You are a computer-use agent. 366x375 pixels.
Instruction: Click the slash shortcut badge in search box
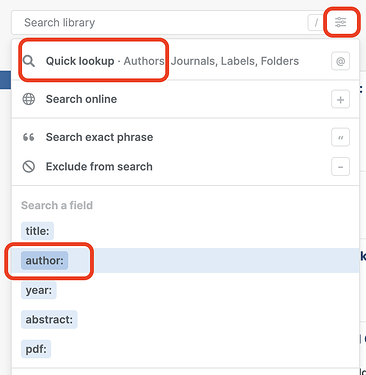click(316, 23)
